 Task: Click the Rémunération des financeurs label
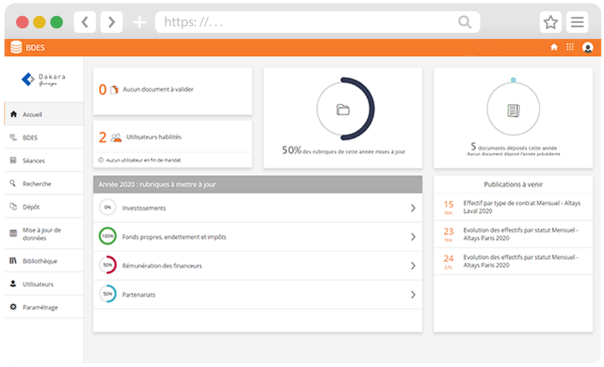[x=162, y=266]
